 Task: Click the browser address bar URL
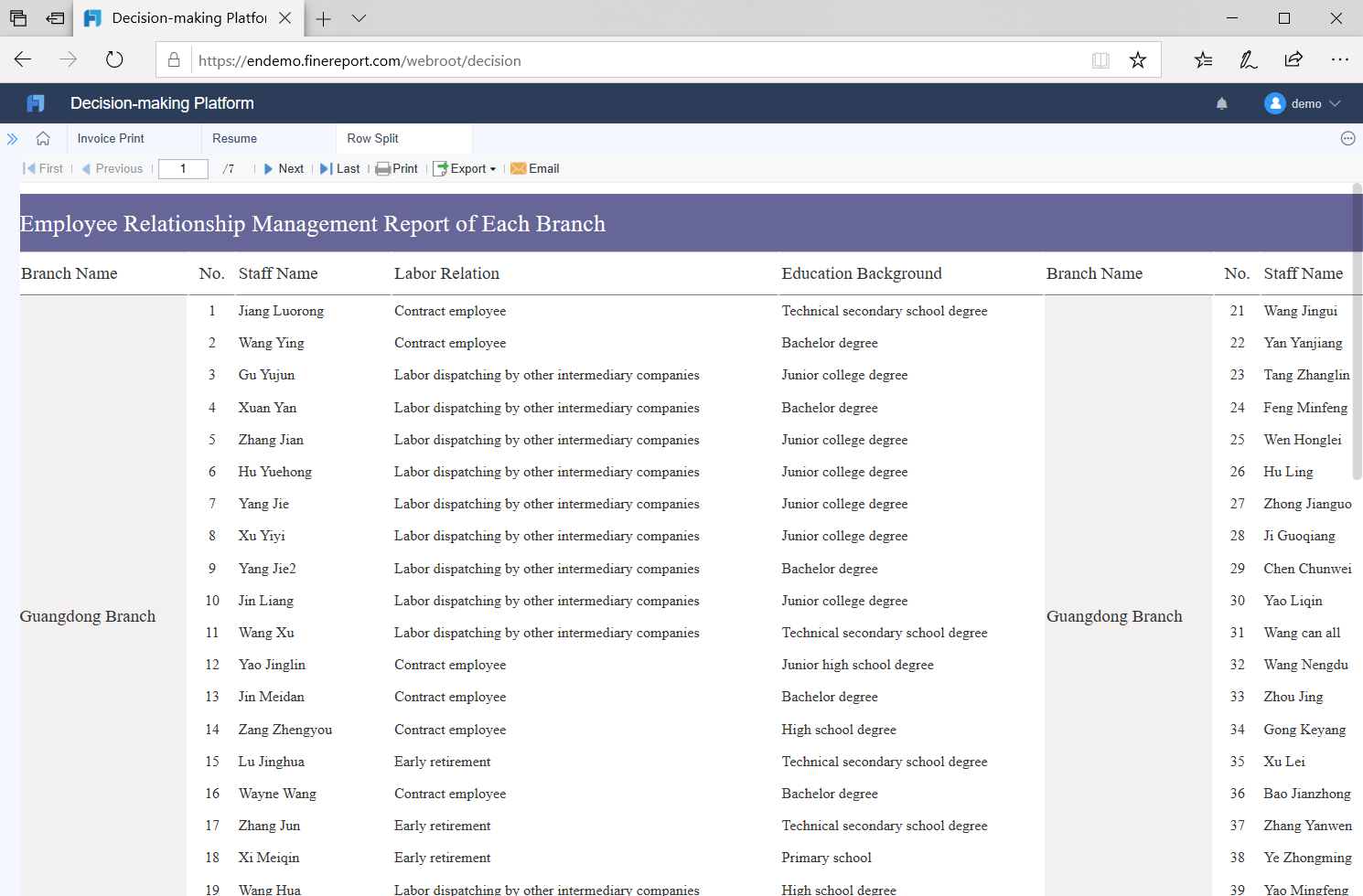click(360, 60)
